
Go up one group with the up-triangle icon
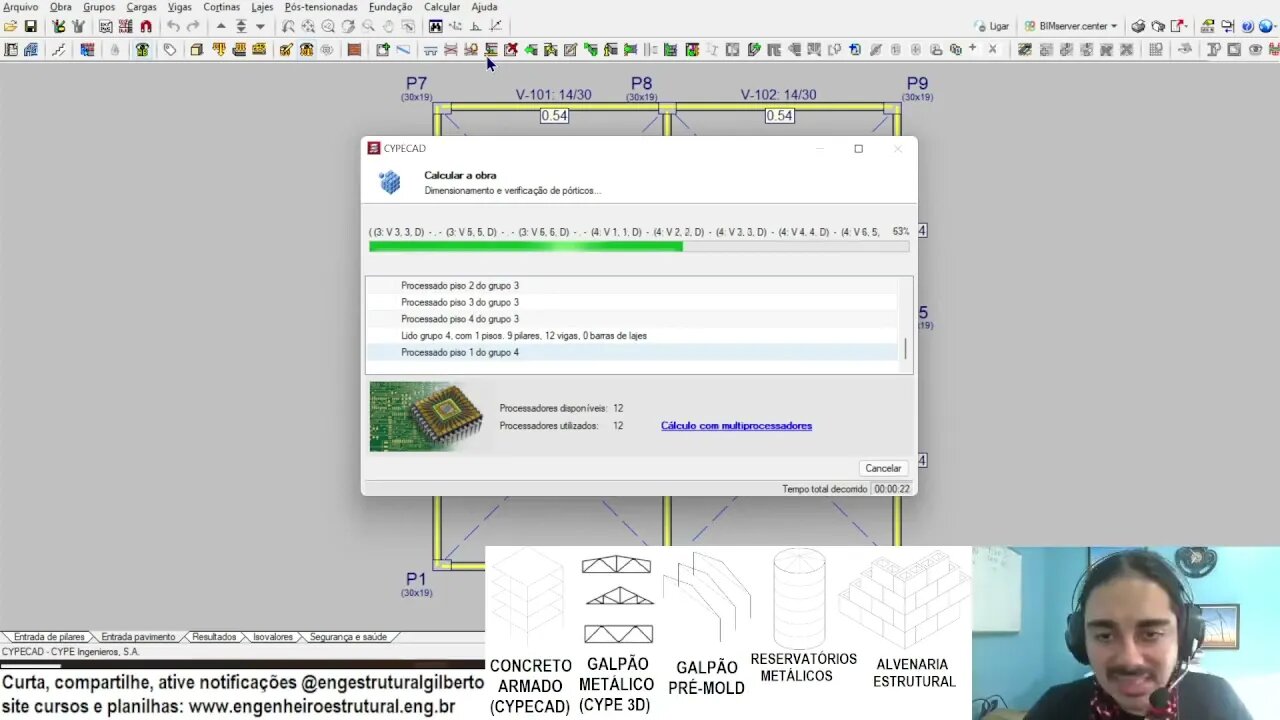click(221, 27)
